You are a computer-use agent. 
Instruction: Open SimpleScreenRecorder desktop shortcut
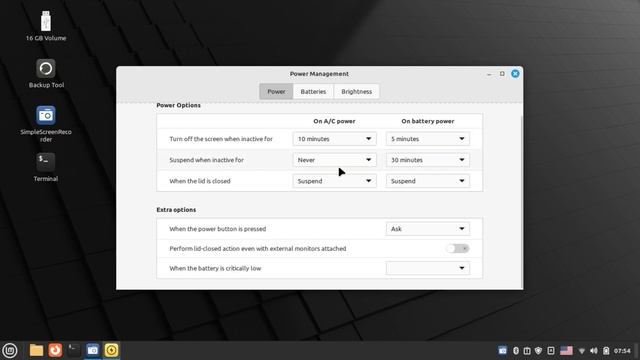point(46,124)
